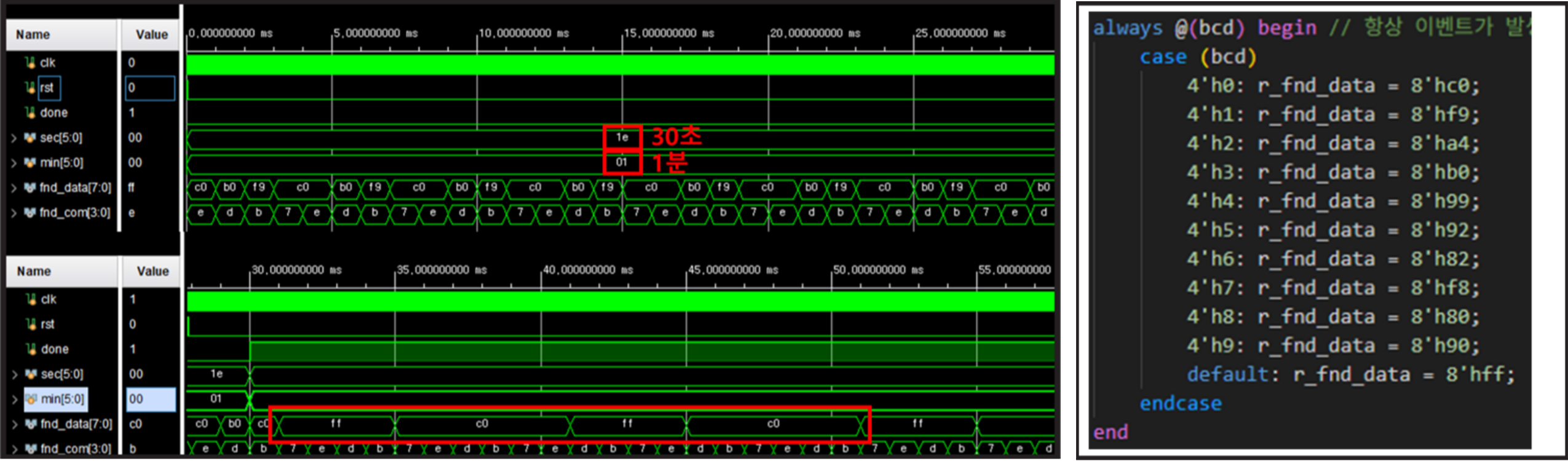Expand the min[5:0] bus in lower panel
The height and width of the screenshot is (461, 1568).
pos(15,400)
